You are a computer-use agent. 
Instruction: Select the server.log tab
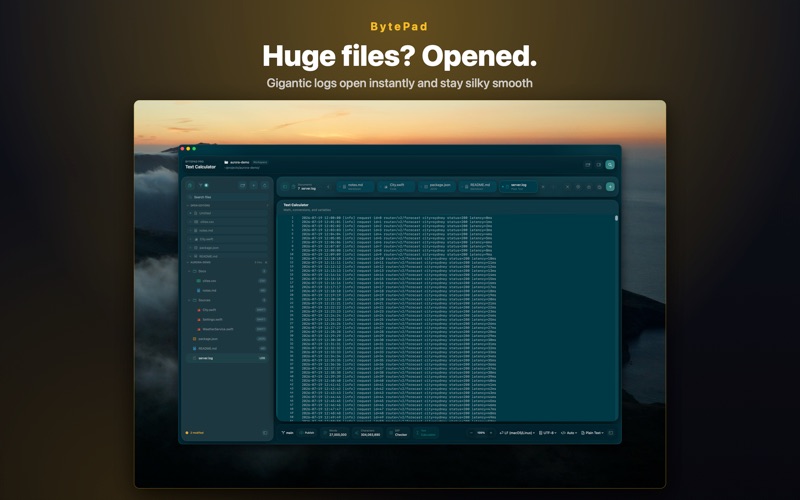[x=518, y=187]
